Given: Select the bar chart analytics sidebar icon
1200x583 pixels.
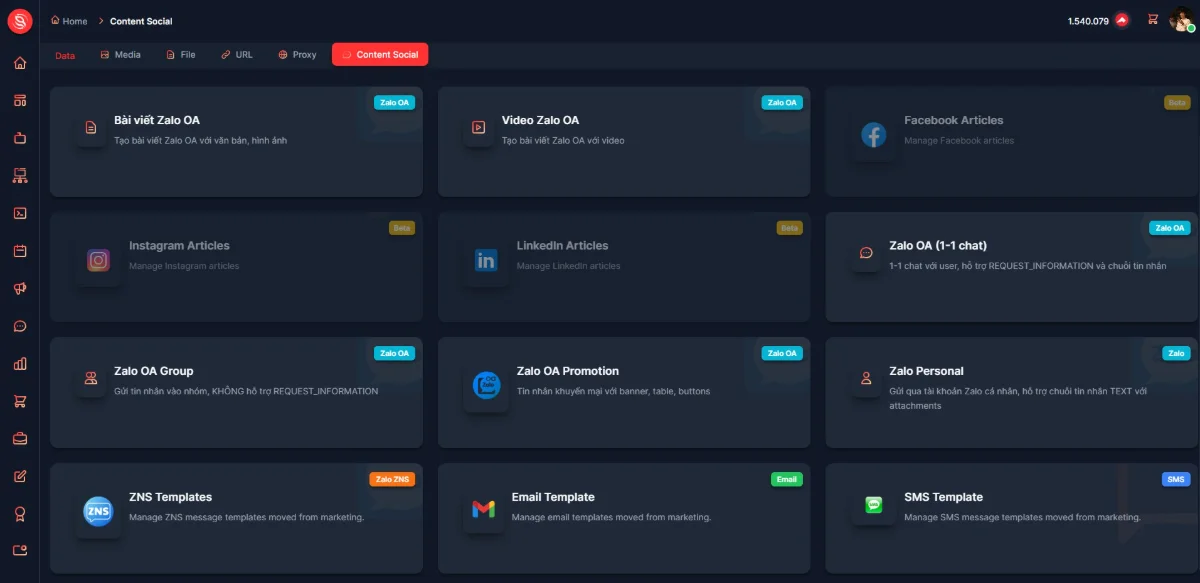Looking at the screenshot, I should click(19, 364).
